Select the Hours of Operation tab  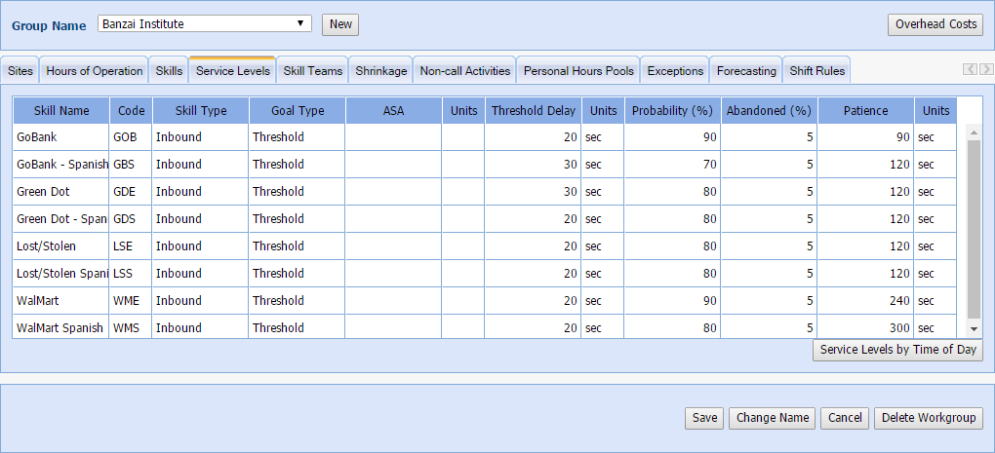click(94, 71)
